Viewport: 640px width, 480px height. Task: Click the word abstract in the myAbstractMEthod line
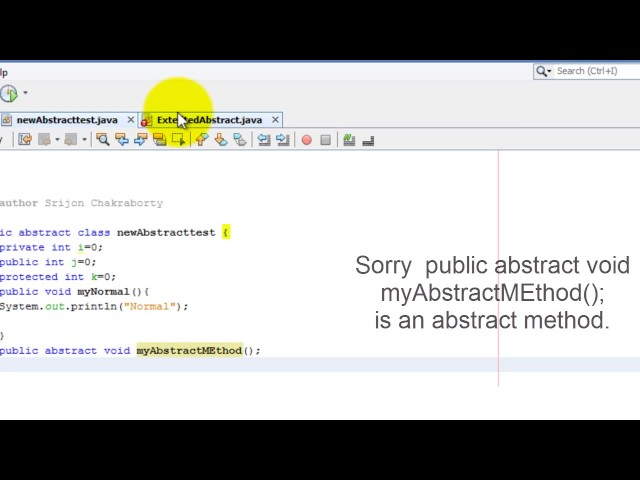[x=71, y=351]
